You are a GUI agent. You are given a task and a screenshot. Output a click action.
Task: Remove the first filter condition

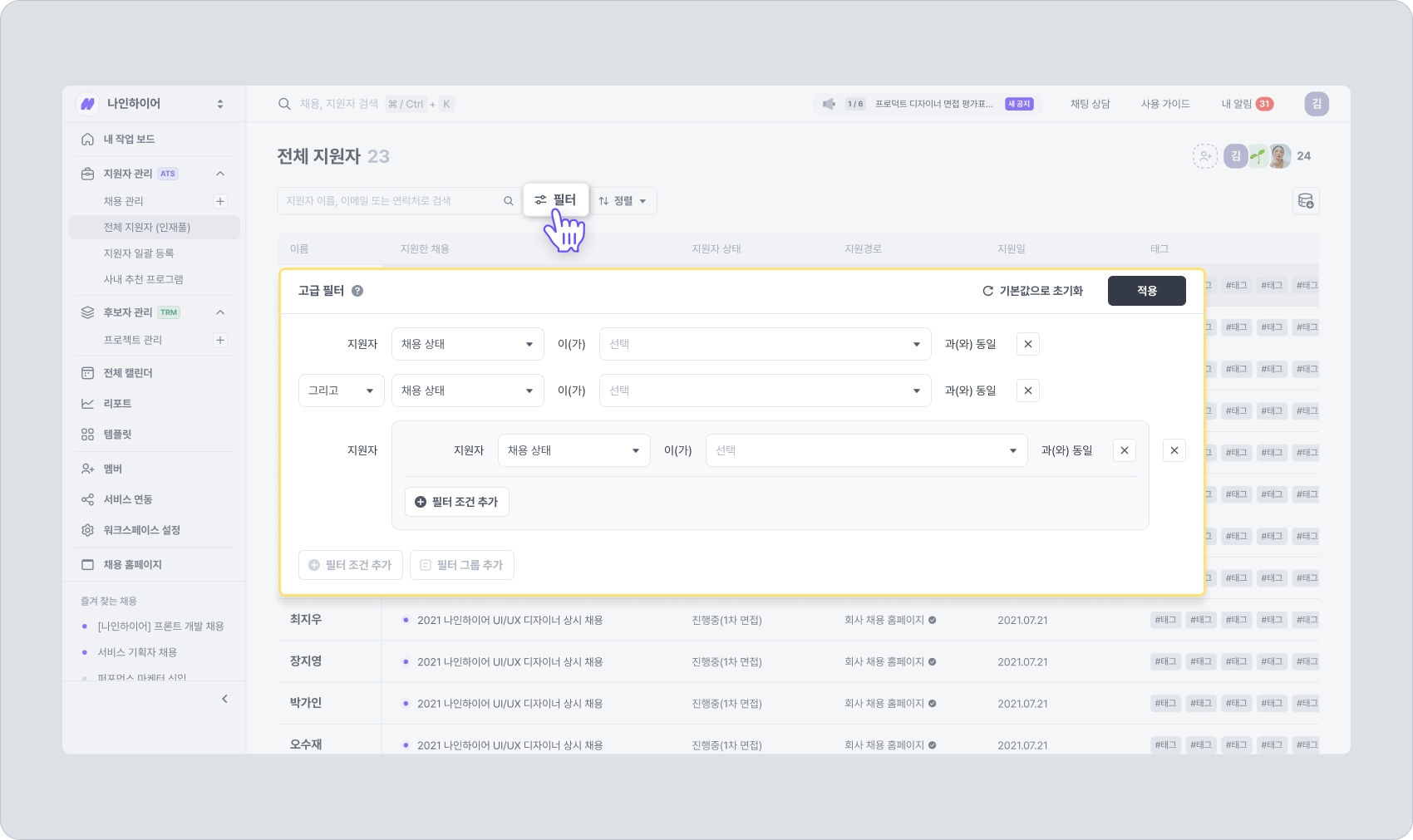(x=1028, y=344)
